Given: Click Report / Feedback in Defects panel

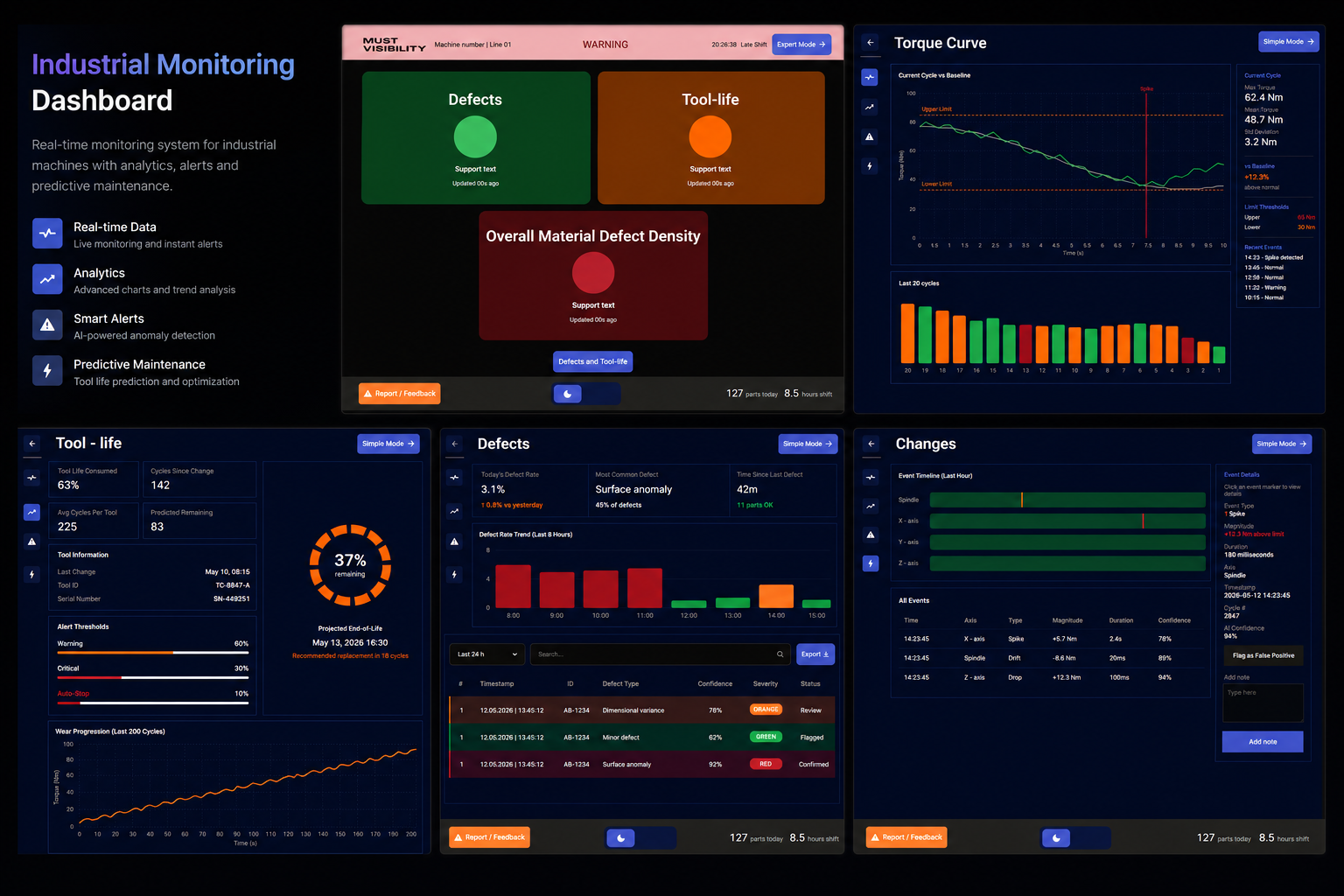Looking at the screenshot, I should 489,837.
